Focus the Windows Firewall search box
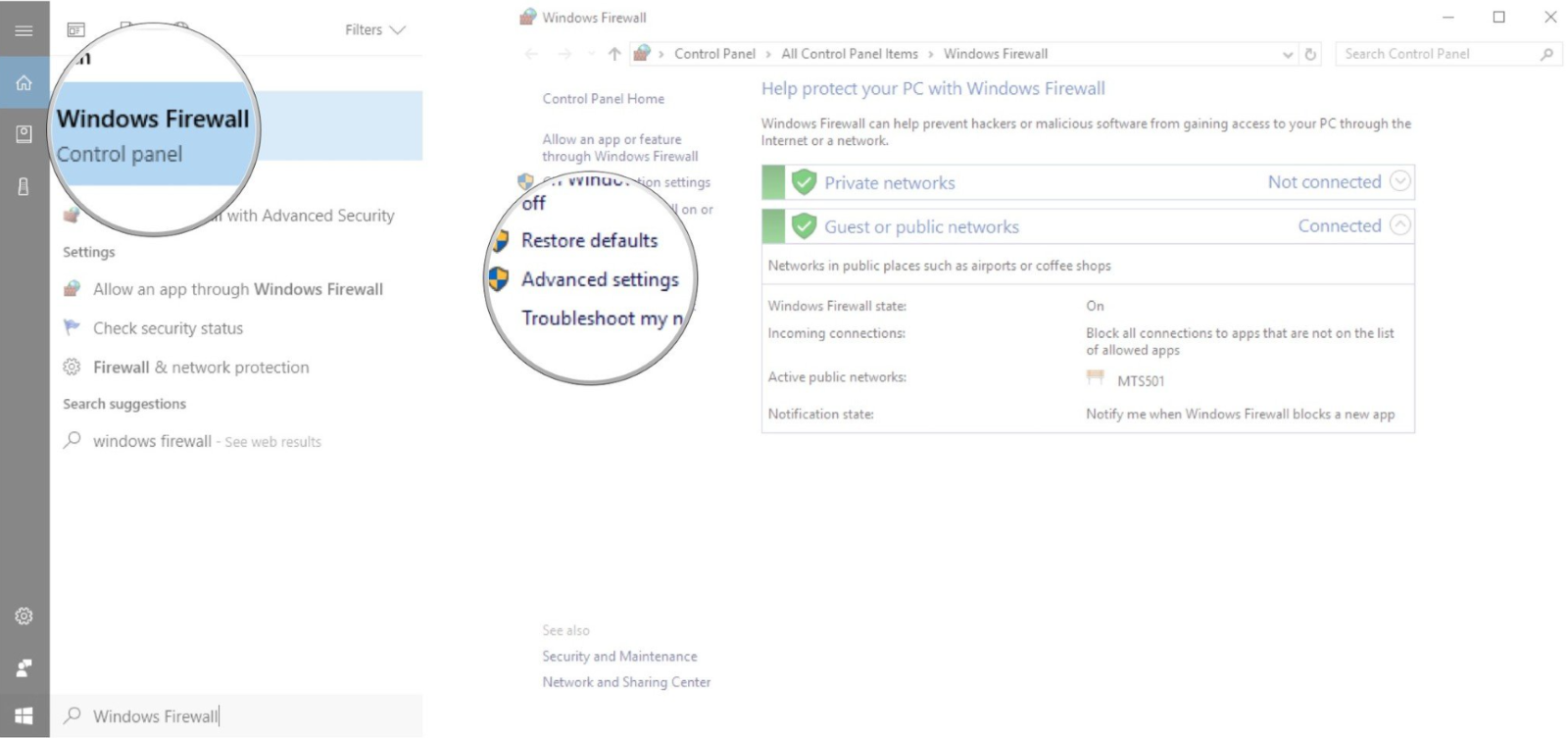Viewport: 1568px width, 738px height. [x=236, y=716]
